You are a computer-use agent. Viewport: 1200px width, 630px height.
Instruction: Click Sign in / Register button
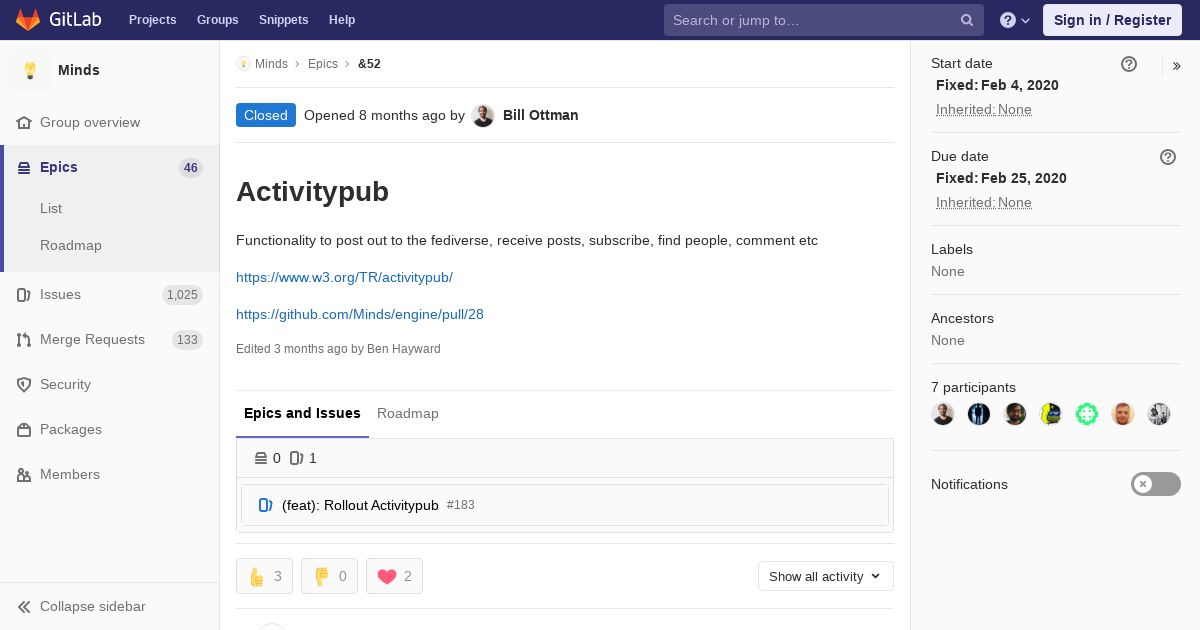point(1112,20)
